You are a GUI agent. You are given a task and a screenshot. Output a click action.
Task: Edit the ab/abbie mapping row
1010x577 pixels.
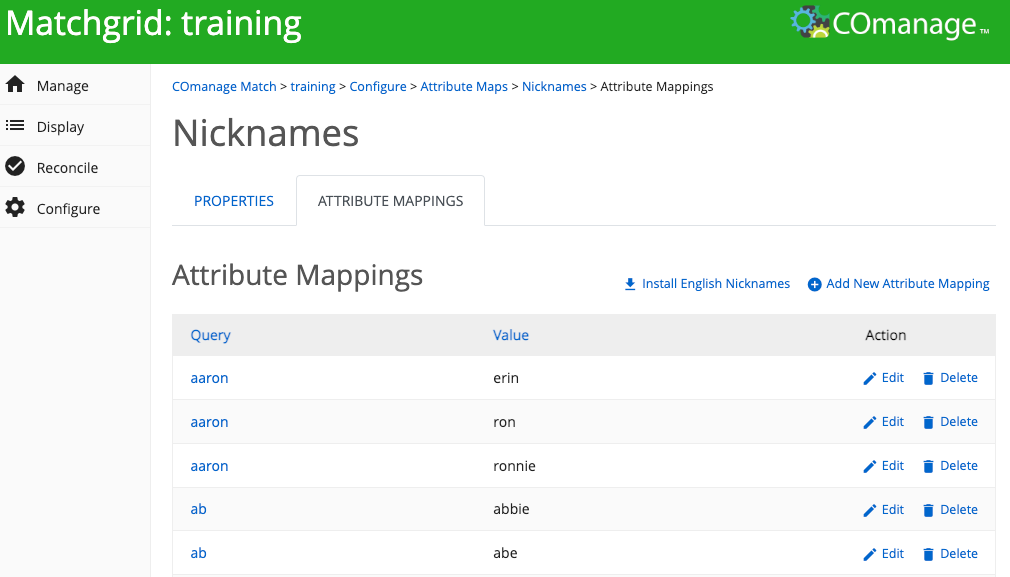tap(883, 509)
